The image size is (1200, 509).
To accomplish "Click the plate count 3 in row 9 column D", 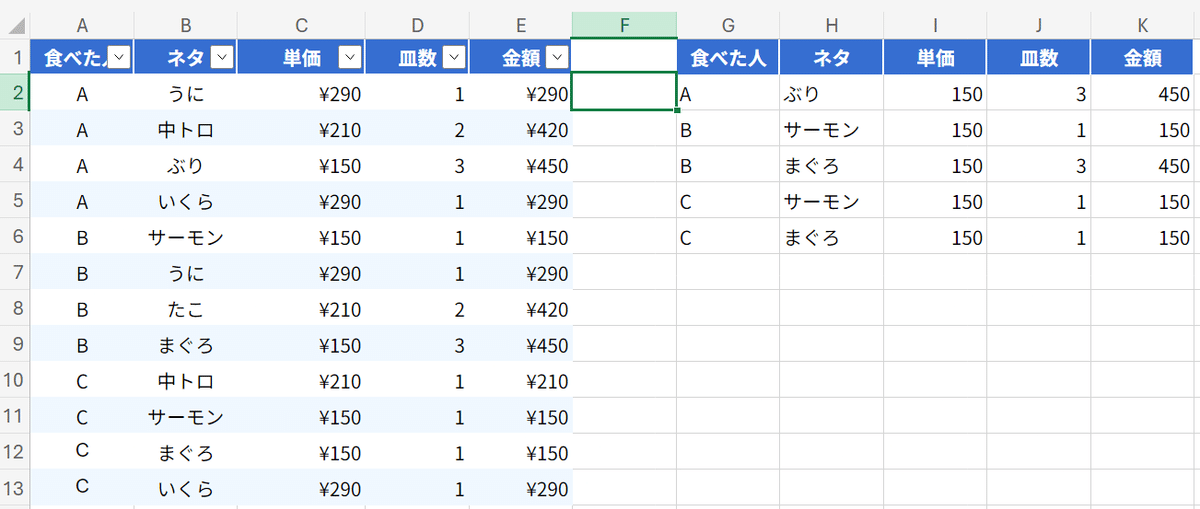I will 416,345.
